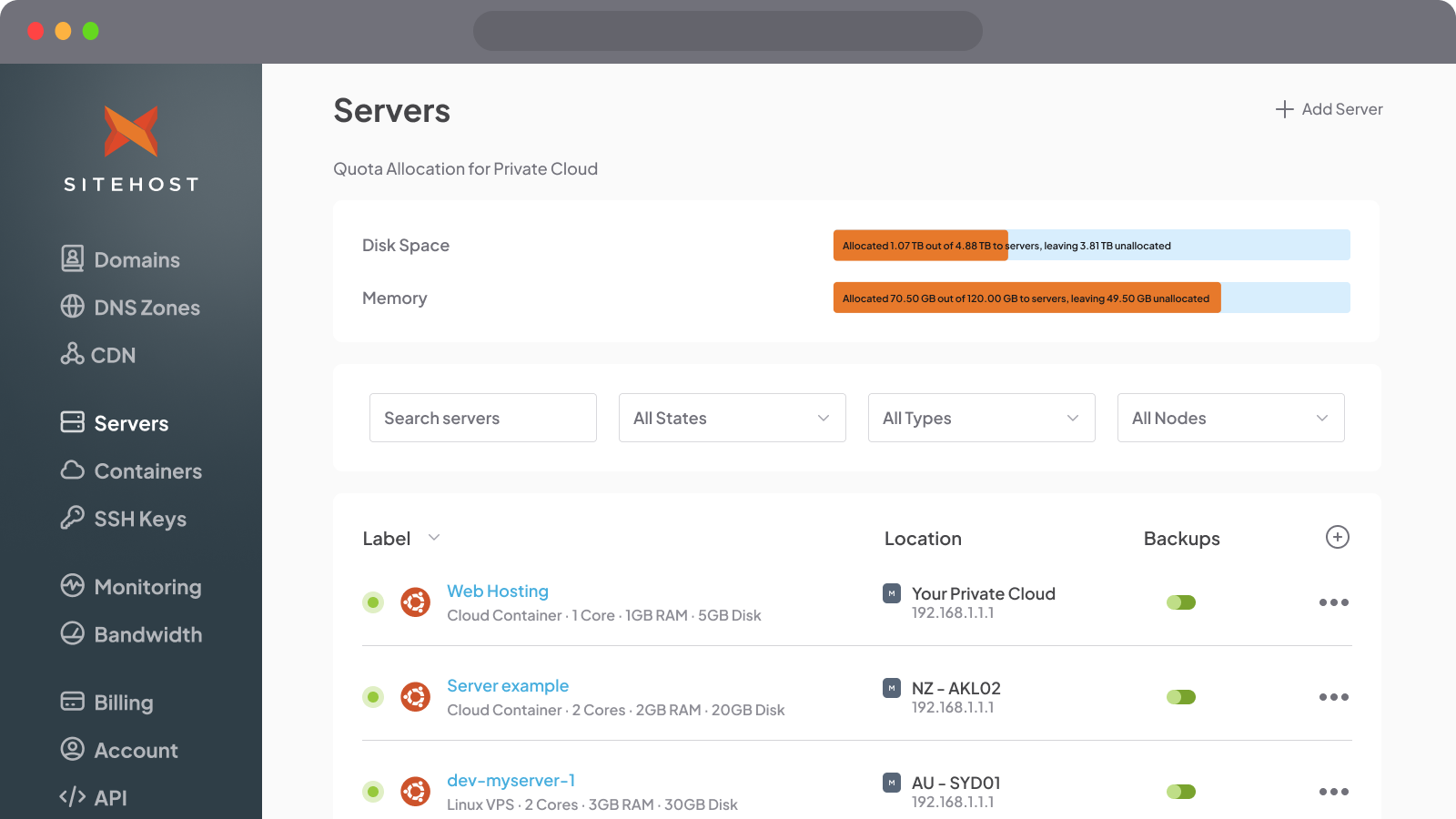Open the All Nodes dropdown
Viewport: 1456px width, 819px height.
pos(1230,418)
